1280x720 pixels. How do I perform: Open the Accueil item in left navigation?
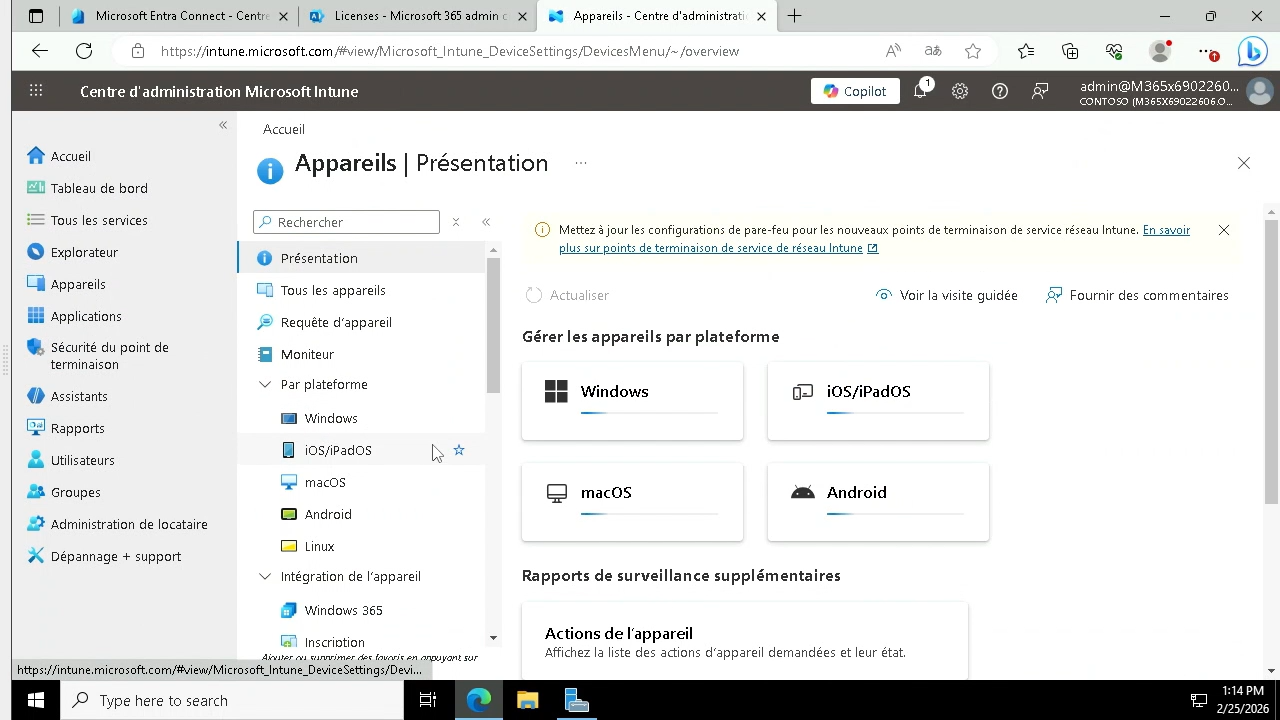tap(70, 156)
